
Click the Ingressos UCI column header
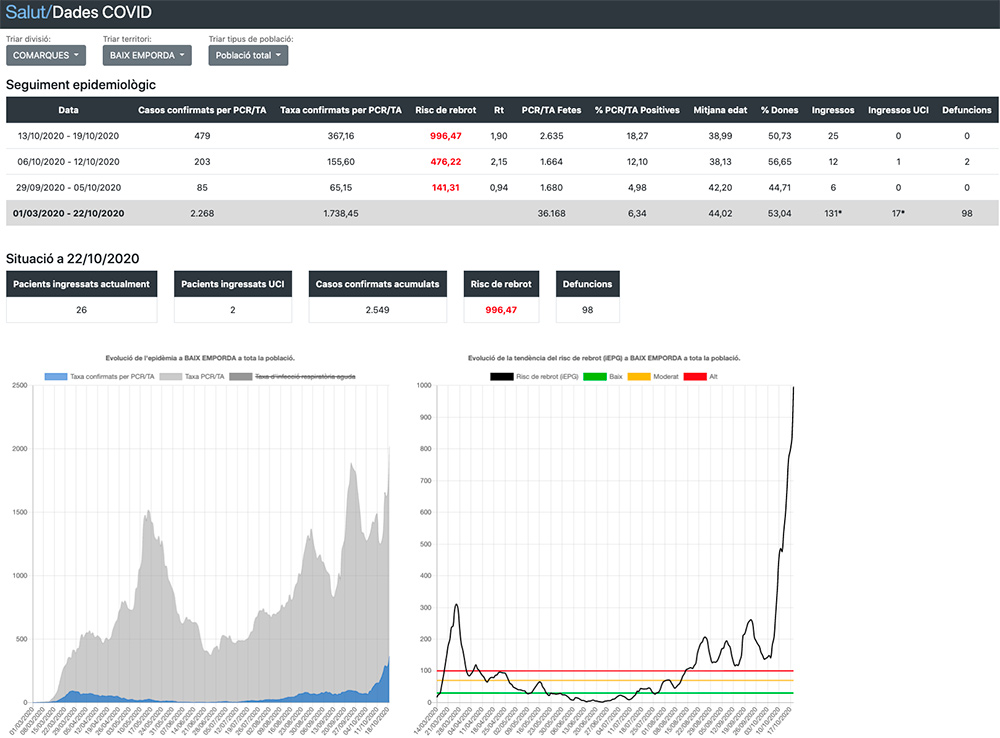pos(898,110)
